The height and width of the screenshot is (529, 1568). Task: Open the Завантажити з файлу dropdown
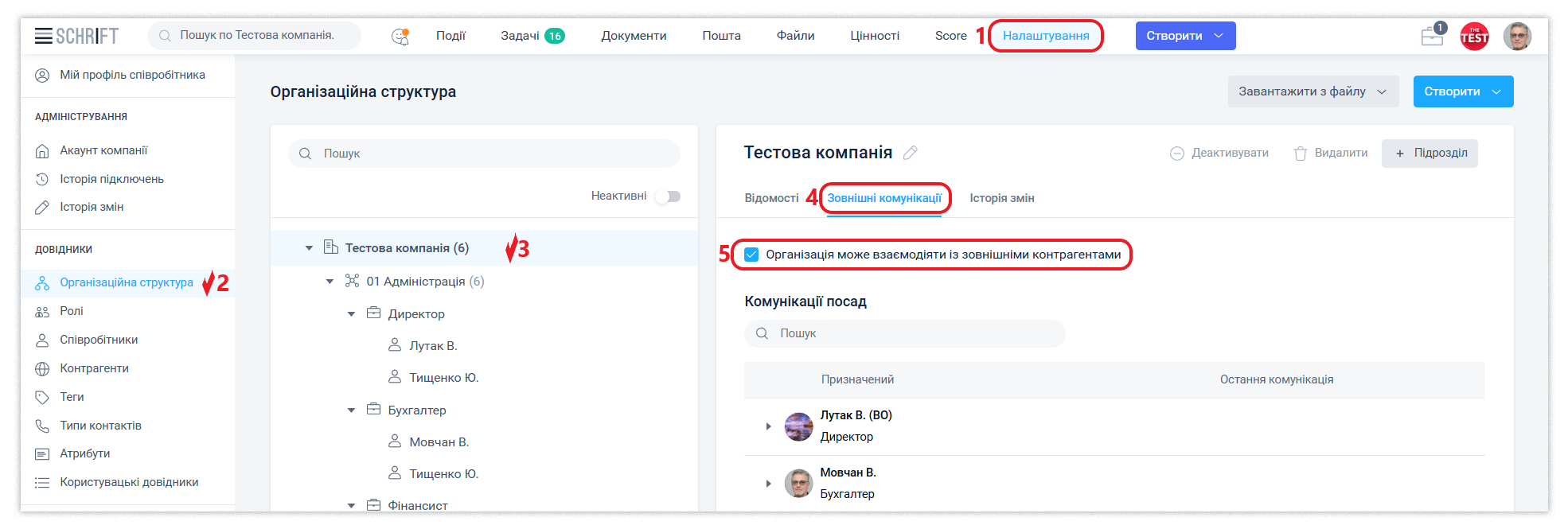pos(1312,91)
